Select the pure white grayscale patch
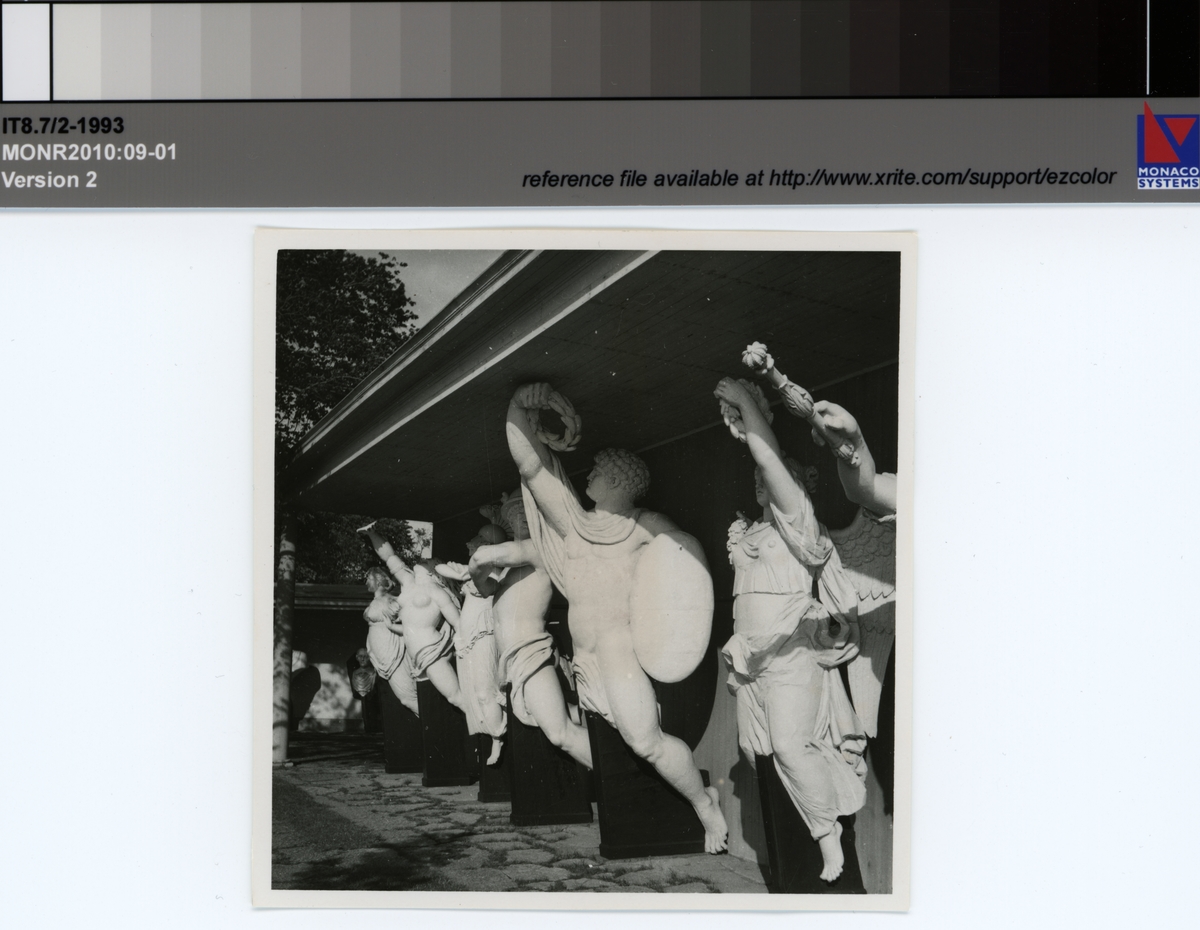Viewport: 1200px width, 930px height. 25,51
